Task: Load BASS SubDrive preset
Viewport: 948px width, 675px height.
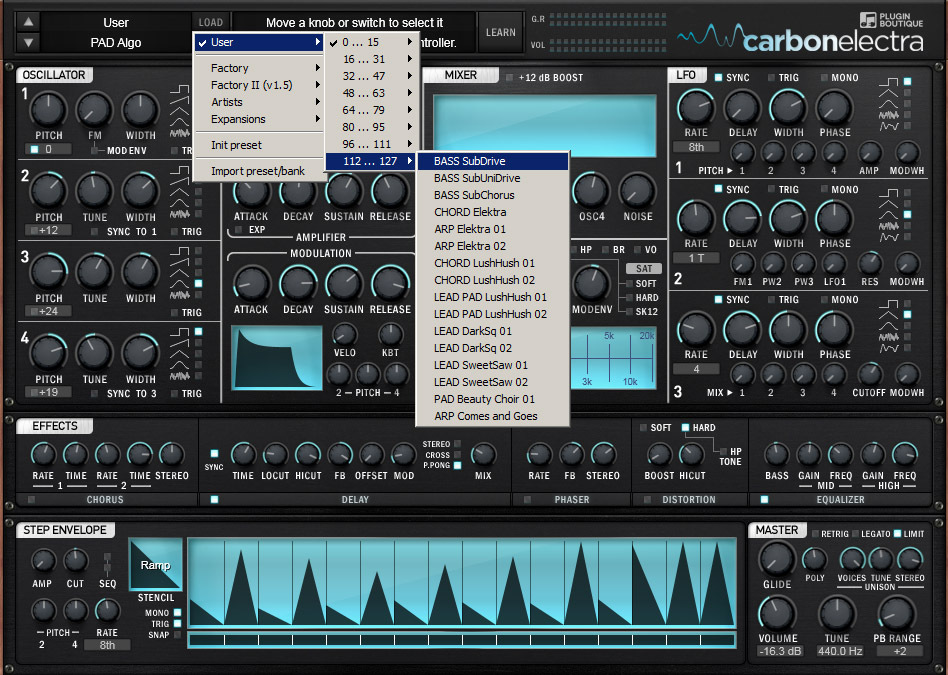Action: [493, 161]
